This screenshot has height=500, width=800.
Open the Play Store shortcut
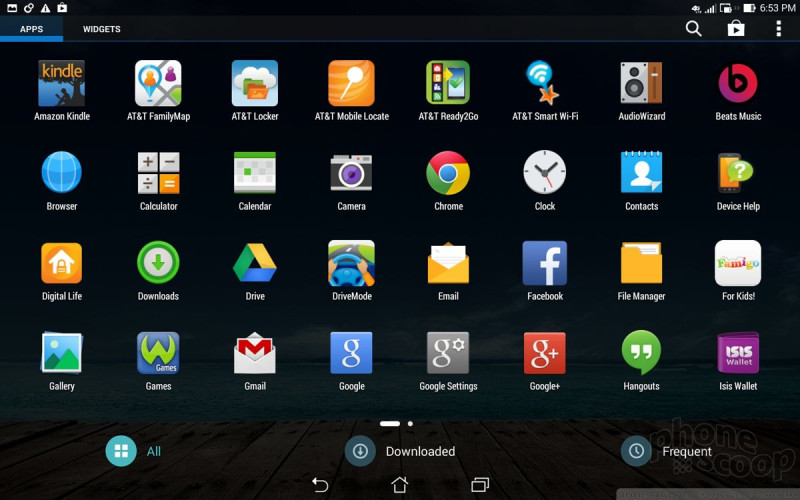(x=736, y=29)
